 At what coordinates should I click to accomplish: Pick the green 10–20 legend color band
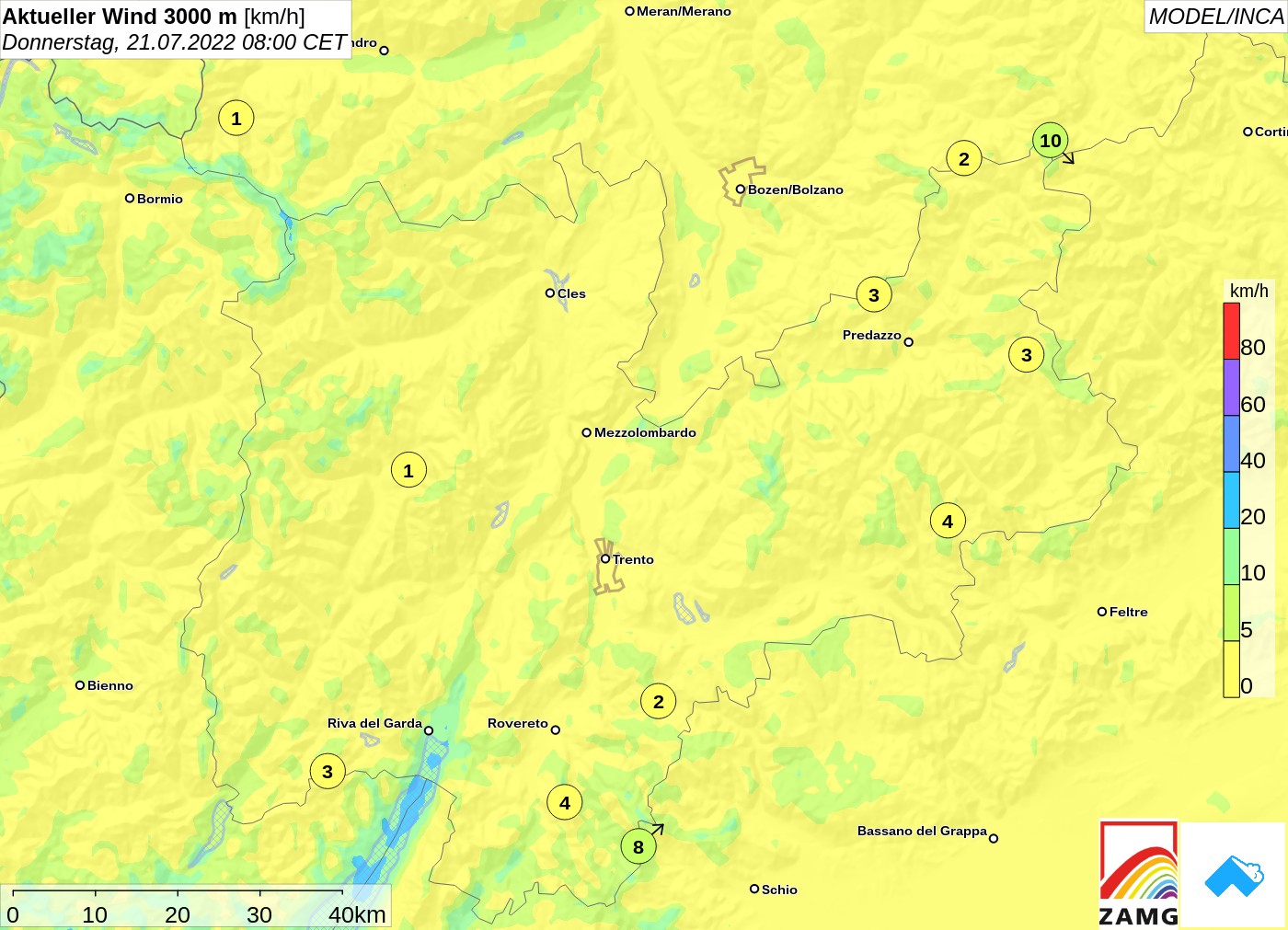point(1231,557)
